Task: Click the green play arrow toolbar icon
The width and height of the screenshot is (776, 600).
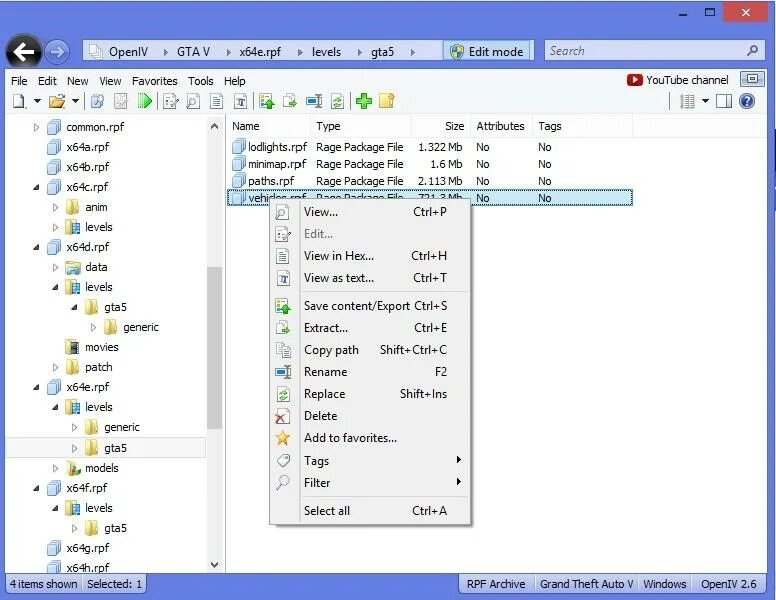Action: 145,101
